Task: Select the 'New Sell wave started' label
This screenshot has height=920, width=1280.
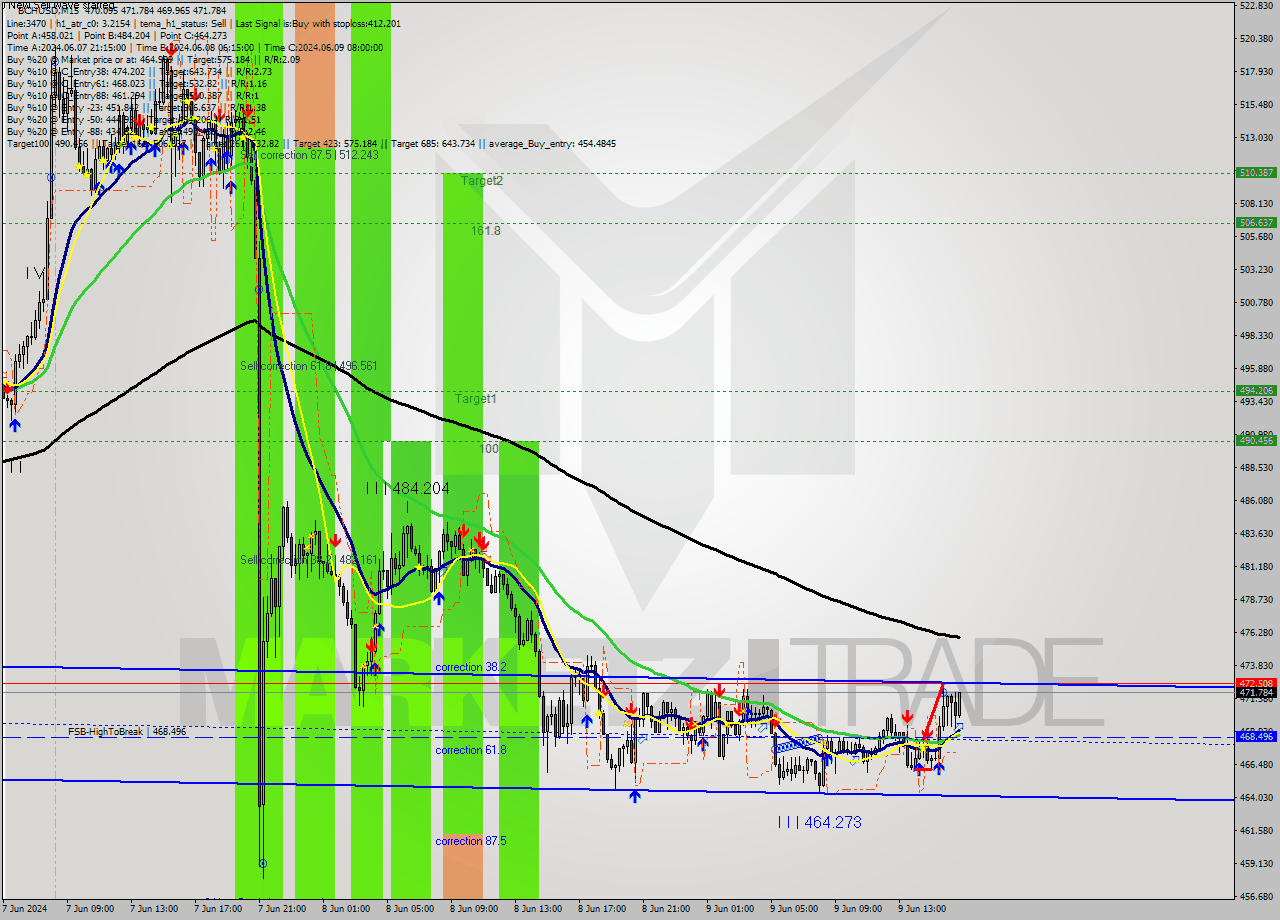Action: coord(60,4)
